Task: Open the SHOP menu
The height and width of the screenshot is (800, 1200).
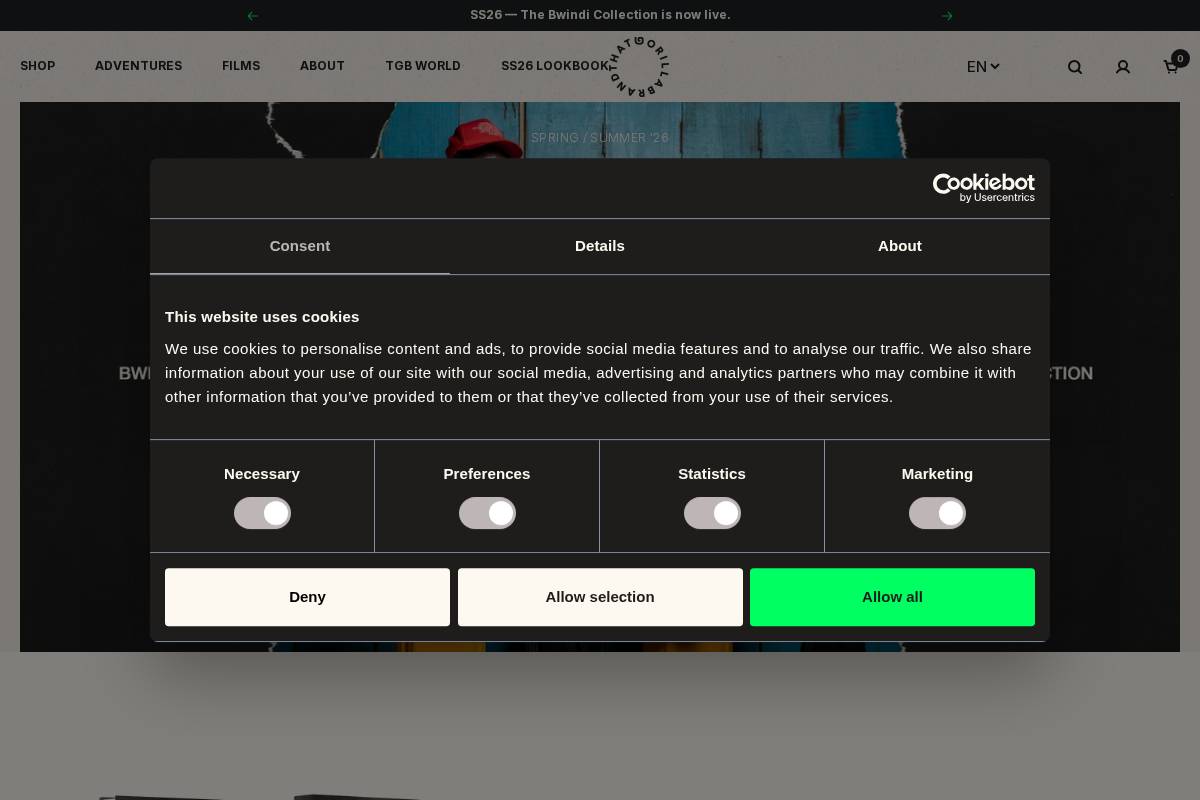Action: pyautogui.click(x=38, y=66)
